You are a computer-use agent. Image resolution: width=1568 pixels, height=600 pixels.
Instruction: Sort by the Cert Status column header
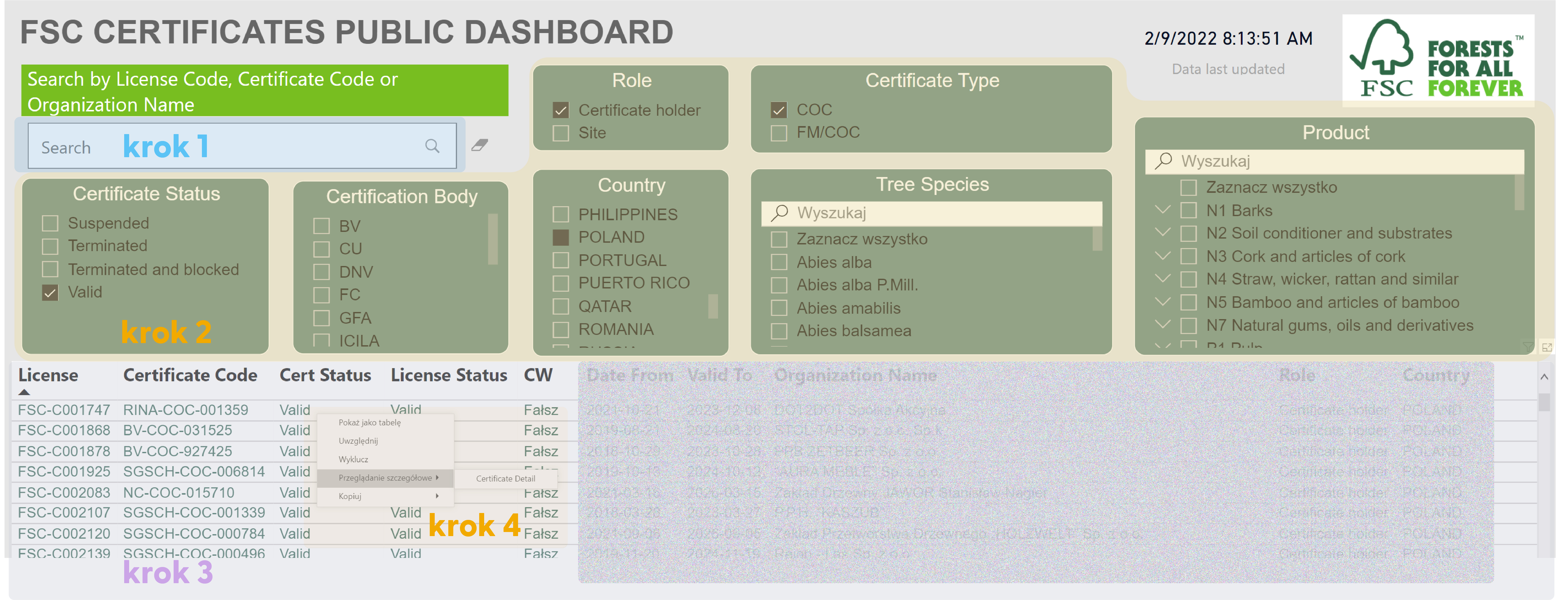325,375
